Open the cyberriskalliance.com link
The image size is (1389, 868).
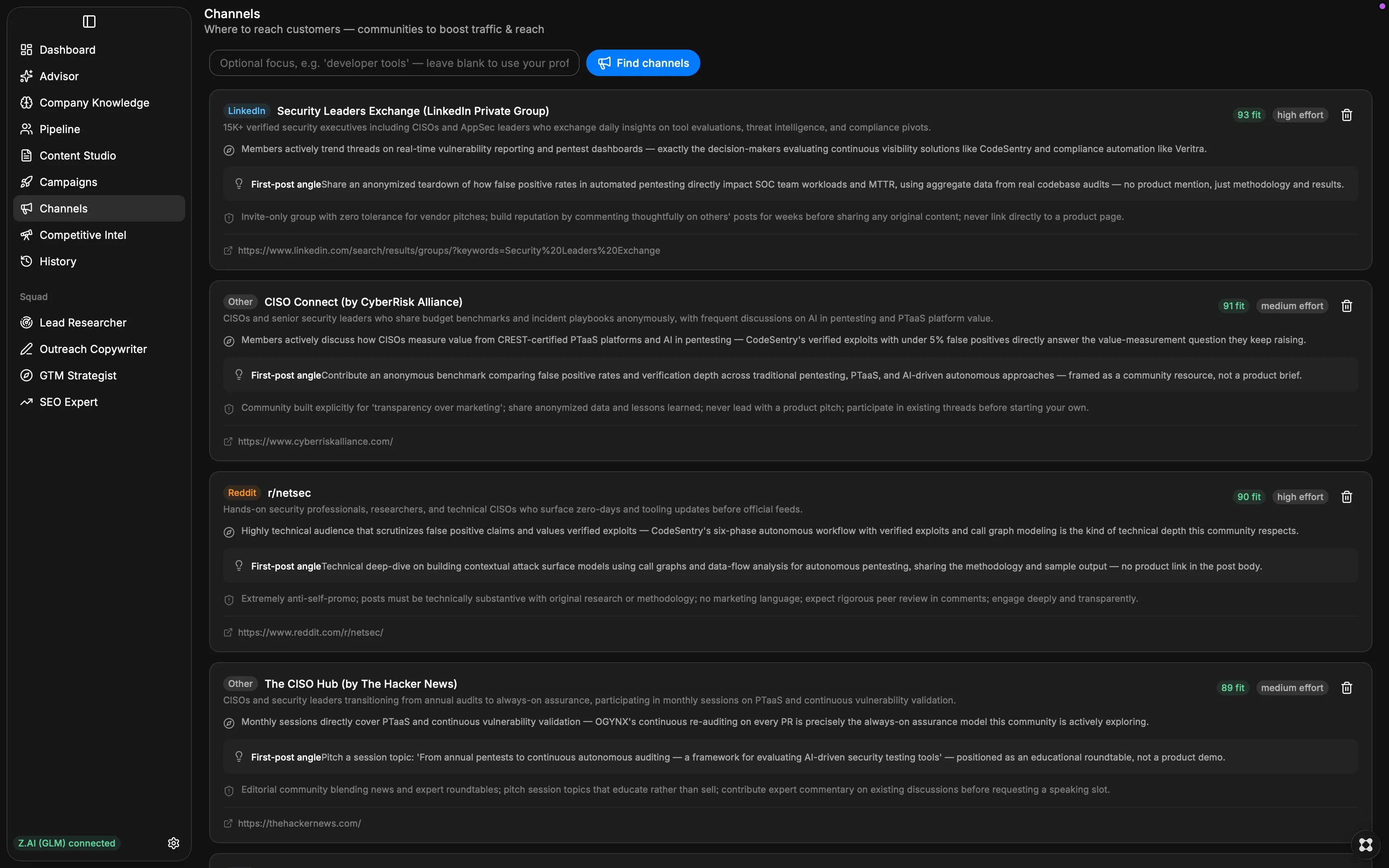[x=315, y=441]
